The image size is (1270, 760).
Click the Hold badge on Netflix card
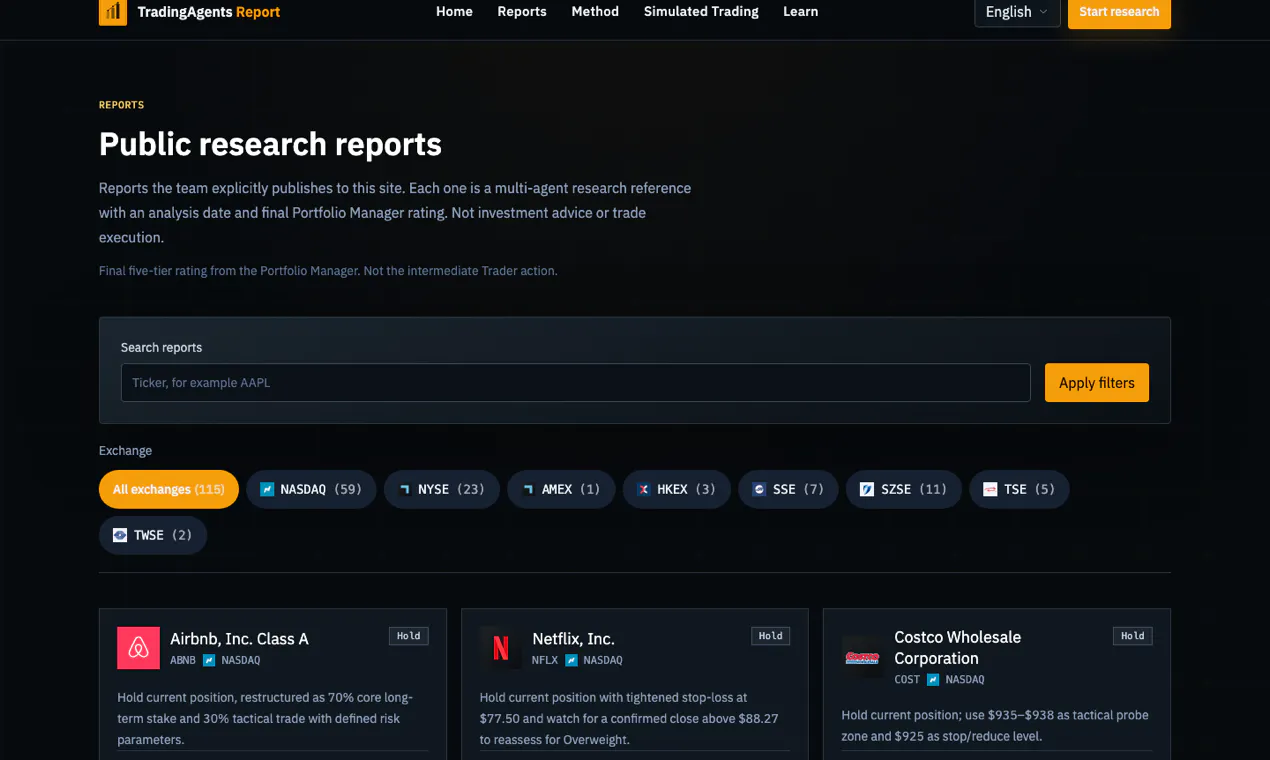pos(771,636)
